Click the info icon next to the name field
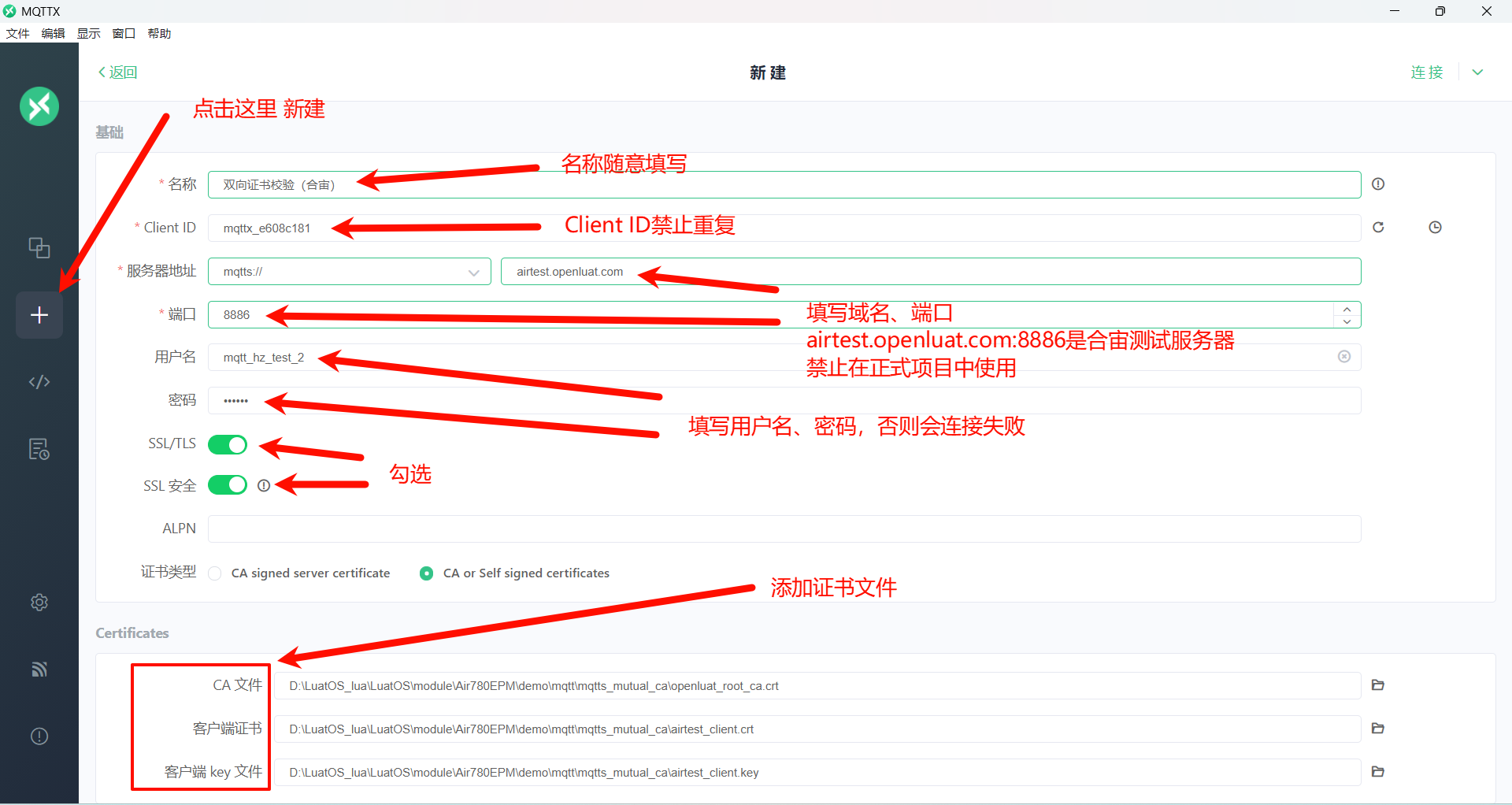Screen dimensions: 1512x805 pyautogui.click(x=1378, y=184)
